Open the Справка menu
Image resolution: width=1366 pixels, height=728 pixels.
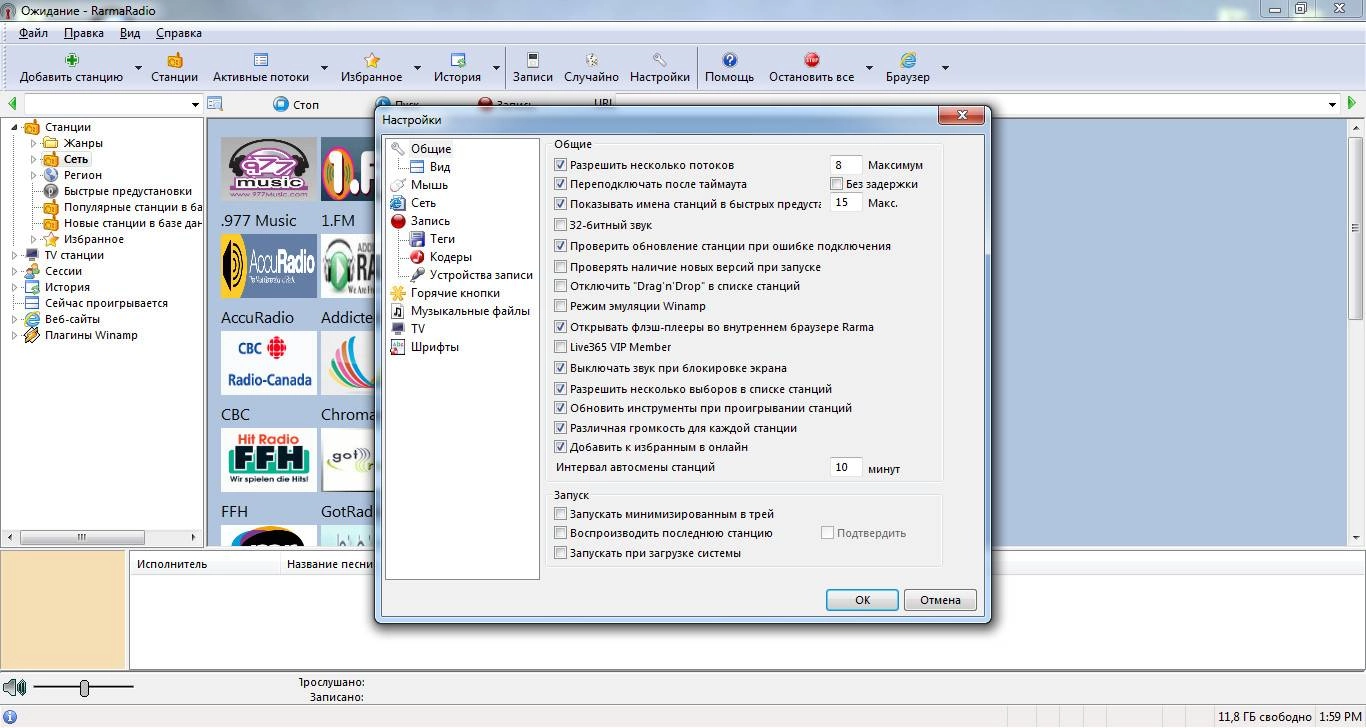(x=179, y=33)
